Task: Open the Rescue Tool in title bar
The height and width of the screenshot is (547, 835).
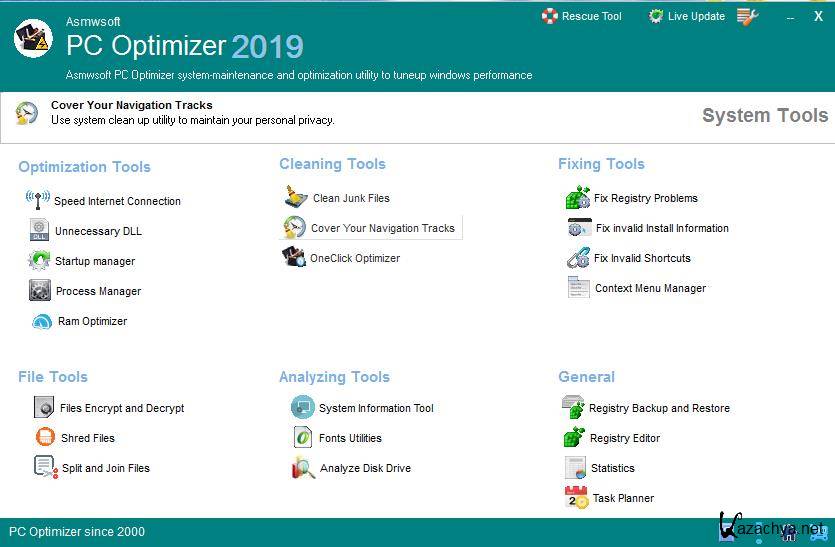Action: pyautogui.click(x=582, y=16)
